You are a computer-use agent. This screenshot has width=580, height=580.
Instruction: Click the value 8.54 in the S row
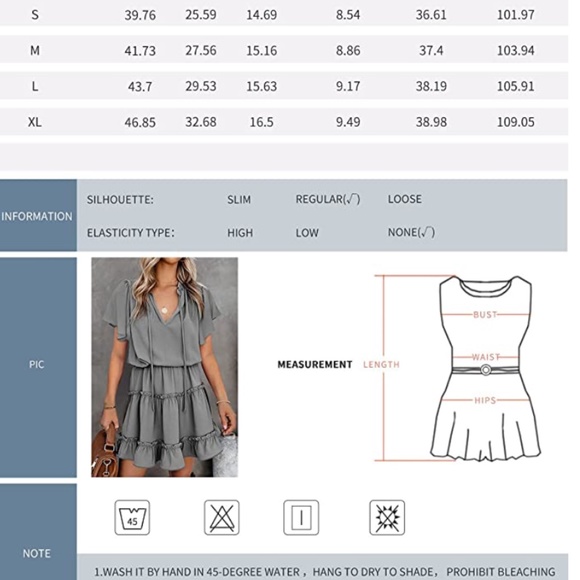coord(348,15)
